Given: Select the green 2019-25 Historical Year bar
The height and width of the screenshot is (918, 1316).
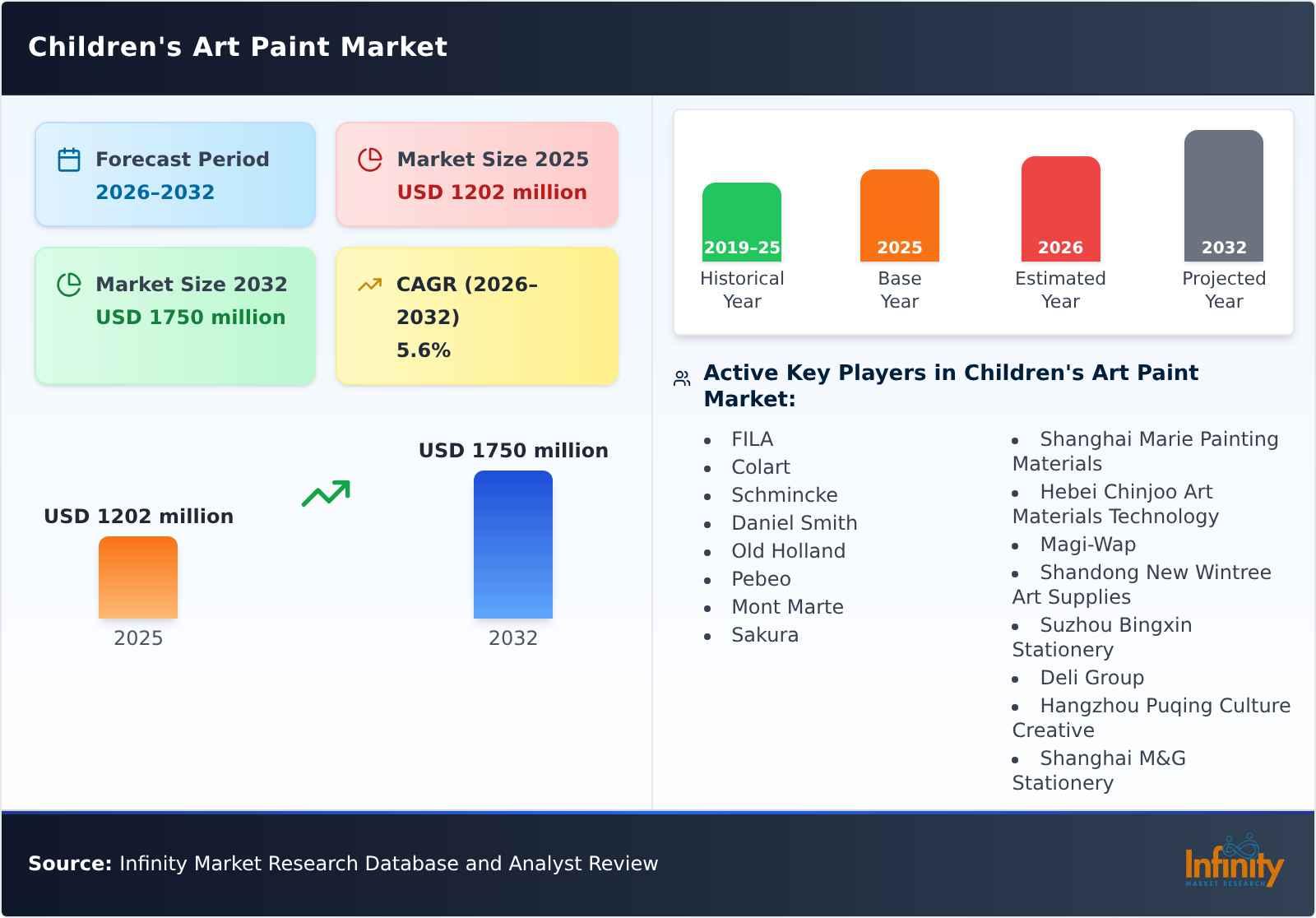Looking at the screenshot, I should click(x=741, y=222).
